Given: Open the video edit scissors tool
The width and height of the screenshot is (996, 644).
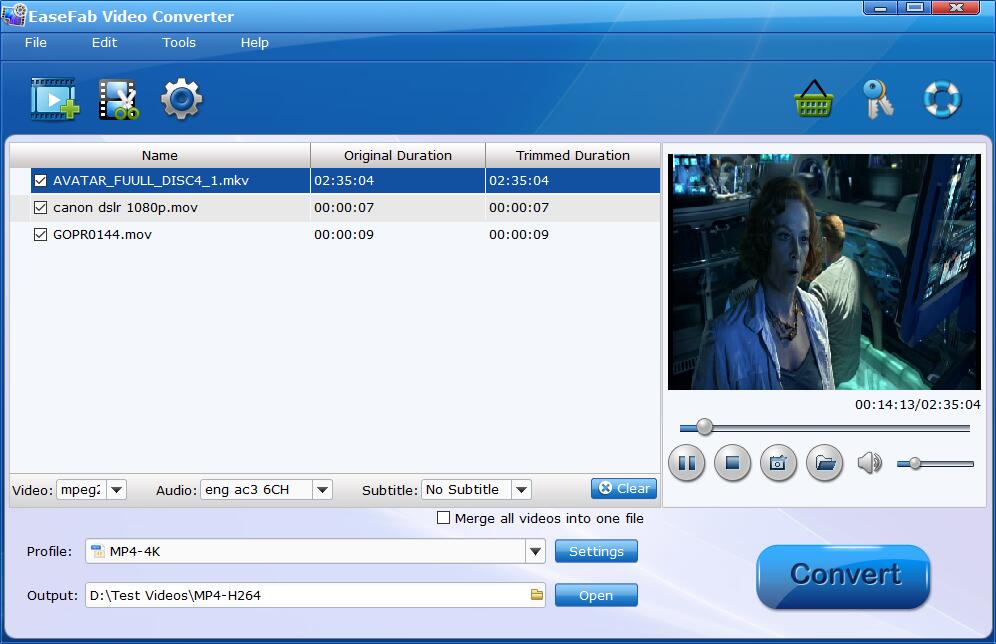Looking at the screenshot, I should click(119, 100).
